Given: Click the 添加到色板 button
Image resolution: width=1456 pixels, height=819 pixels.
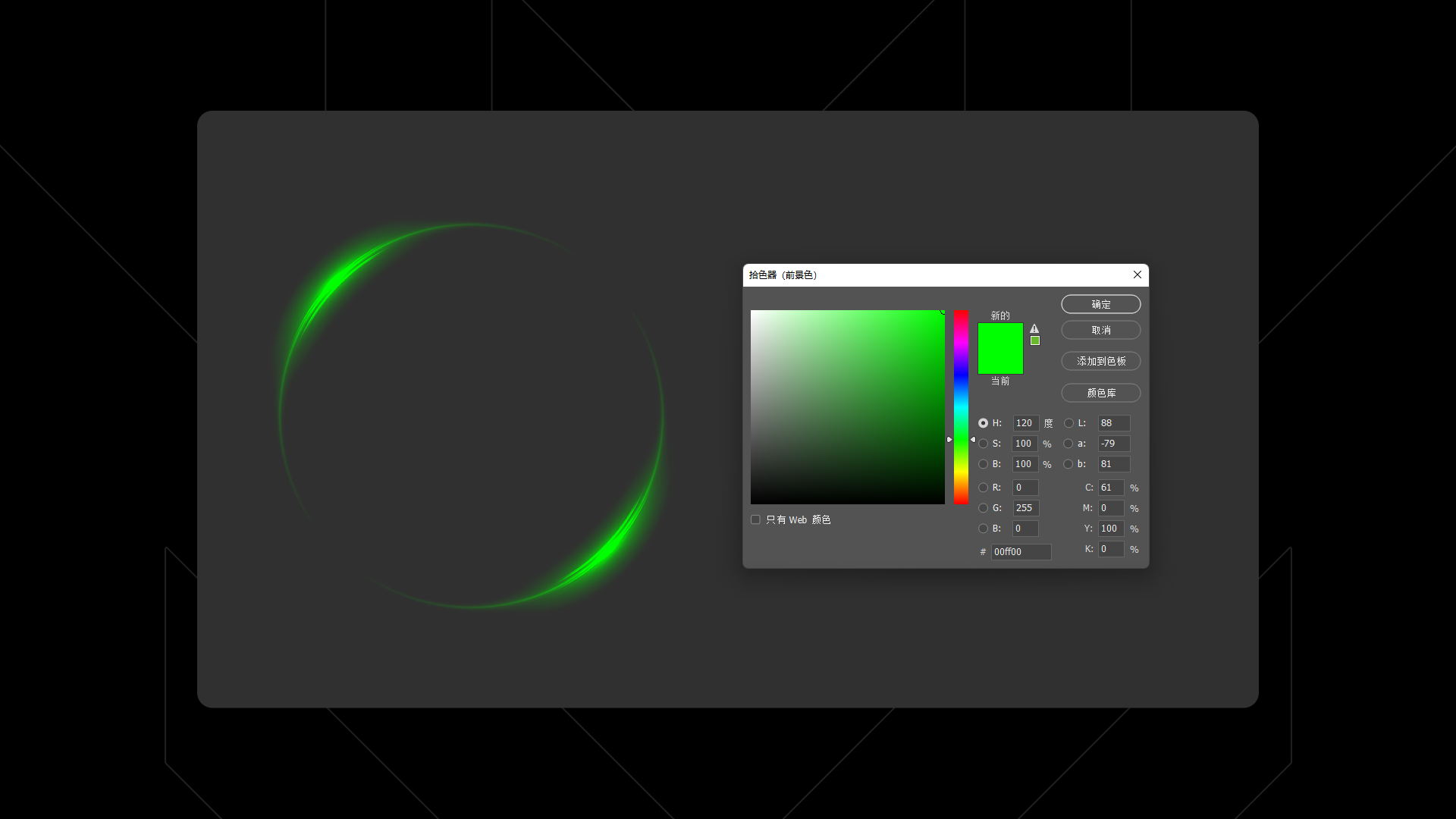Looking at the screenshot, I should (1100, 361).
